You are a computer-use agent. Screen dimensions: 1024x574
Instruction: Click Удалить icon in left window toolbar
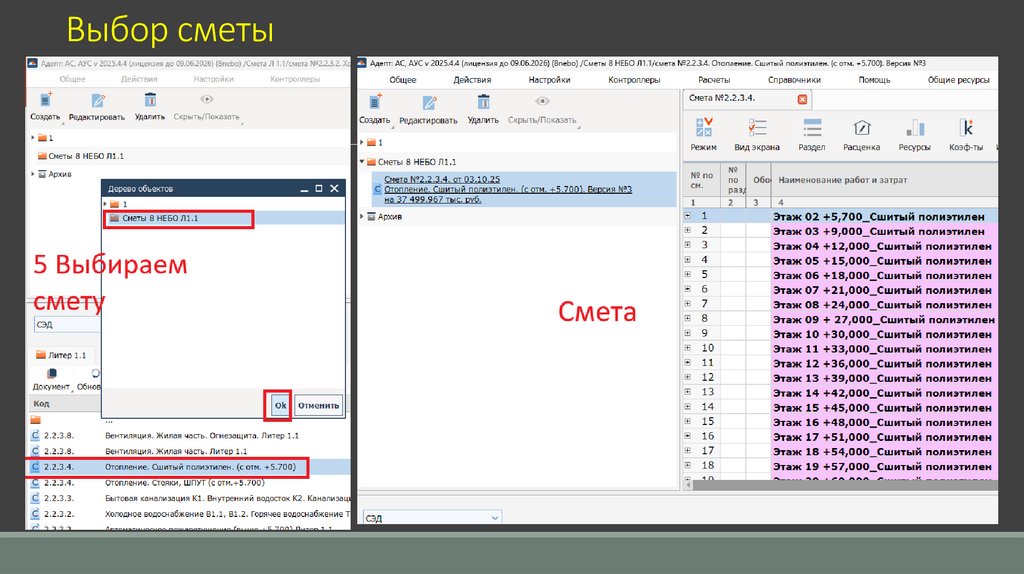(150, 99)
